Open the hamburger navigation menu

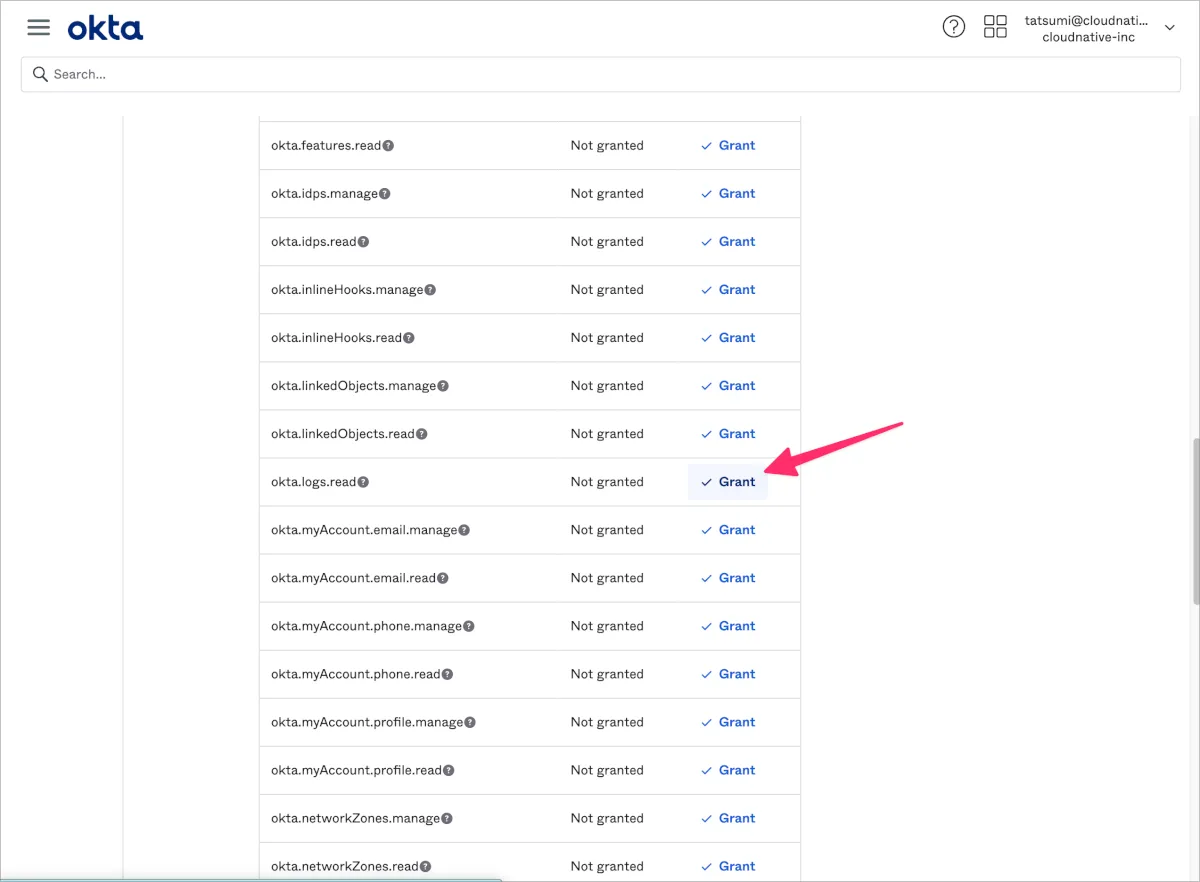click(38, 27)
